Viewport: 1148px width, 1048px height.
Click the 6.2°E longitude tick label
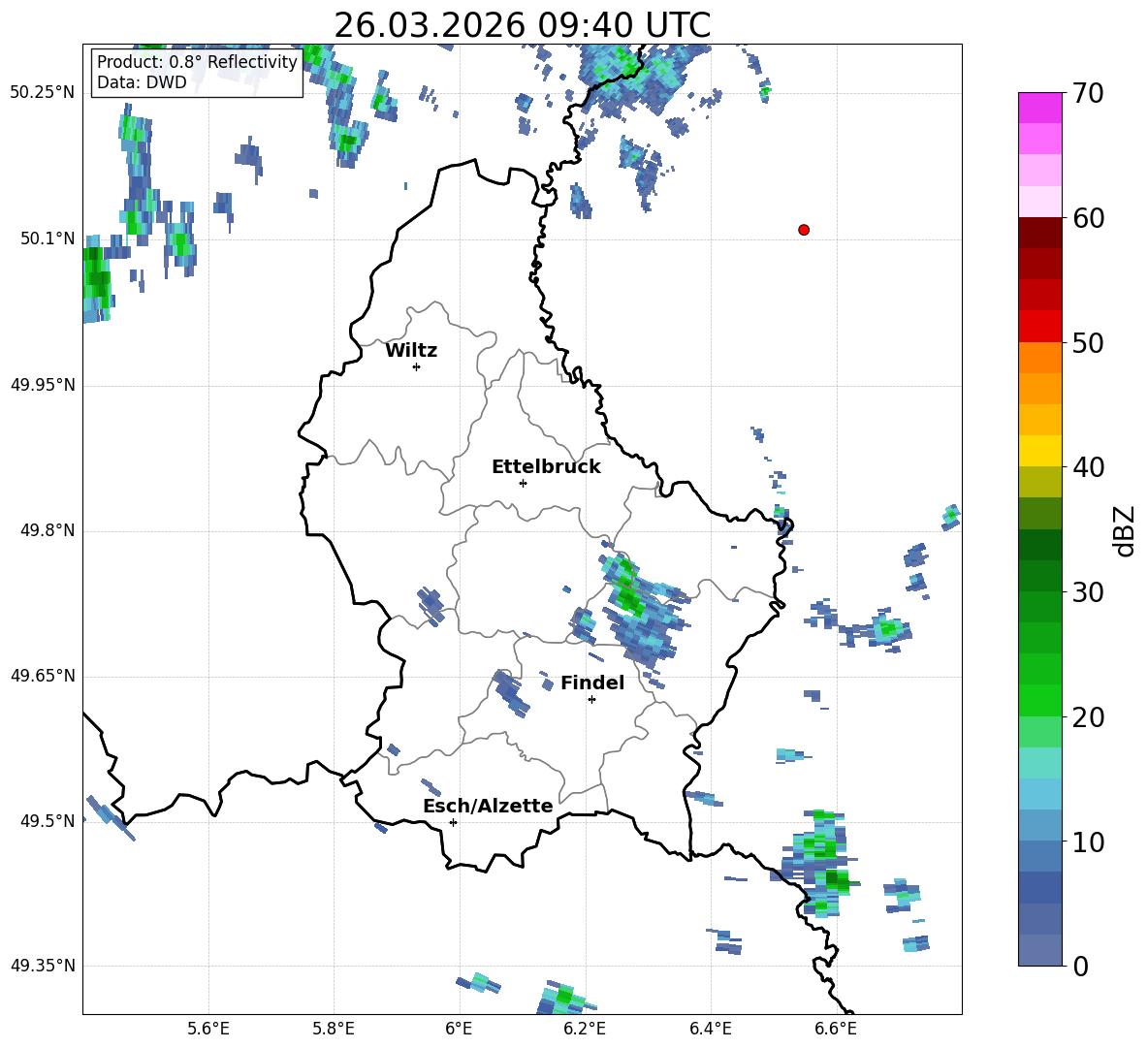(585, 1029)
